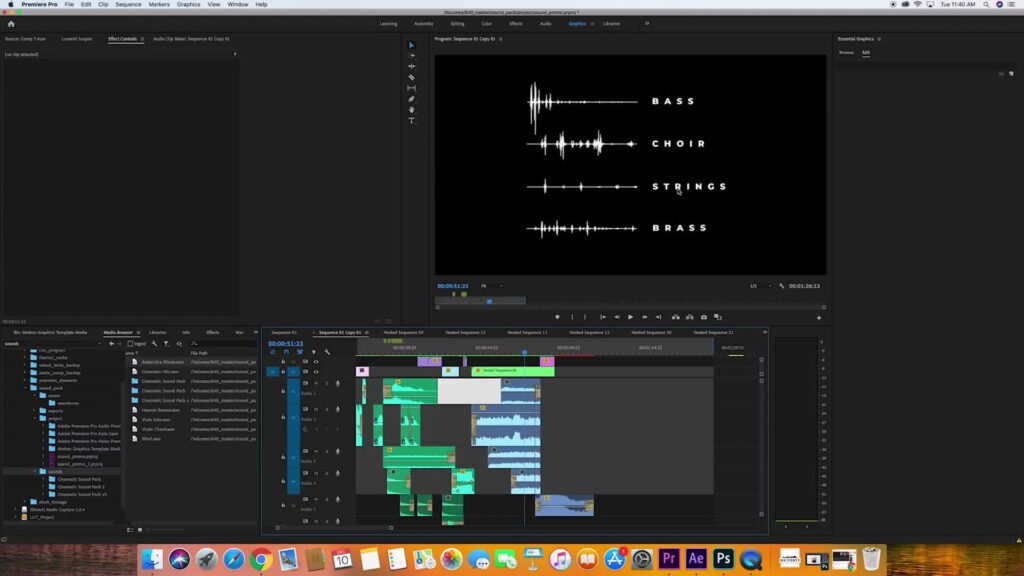Image resolution: width=1024 pixels, height=576 pixels.
Task: Click Mark In button
Action: pos(572,317)
